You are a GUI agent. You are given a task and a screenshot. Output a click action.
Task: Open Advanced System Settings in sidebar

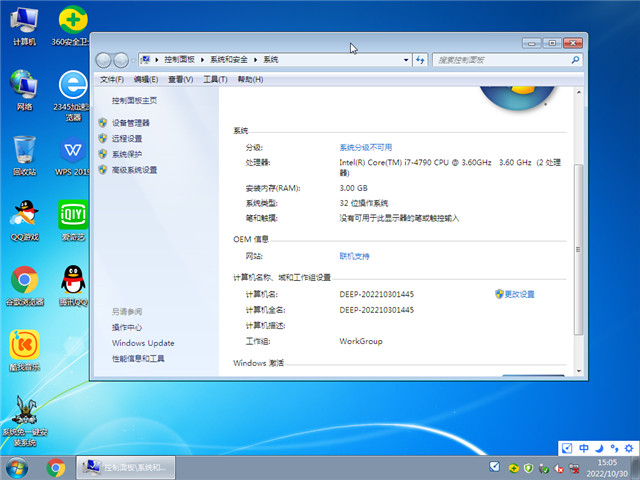point(134,170)
